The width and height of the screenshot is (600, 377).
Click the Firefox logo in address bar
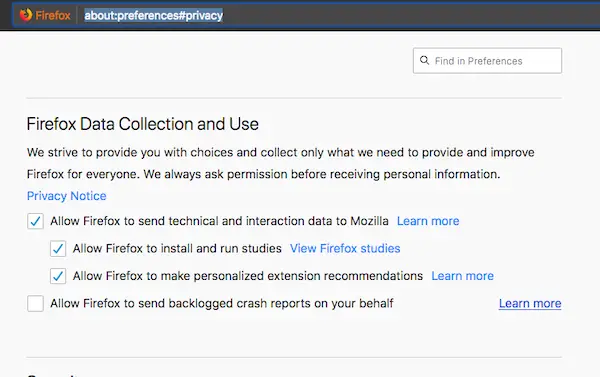click(x=26, y=15)
